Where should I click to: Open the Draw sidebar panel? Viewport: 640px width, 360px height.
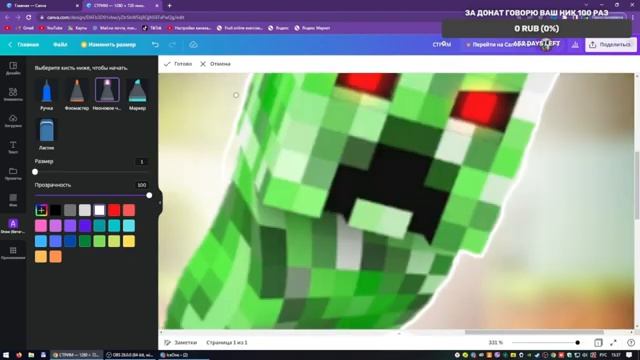pos(13,226)
